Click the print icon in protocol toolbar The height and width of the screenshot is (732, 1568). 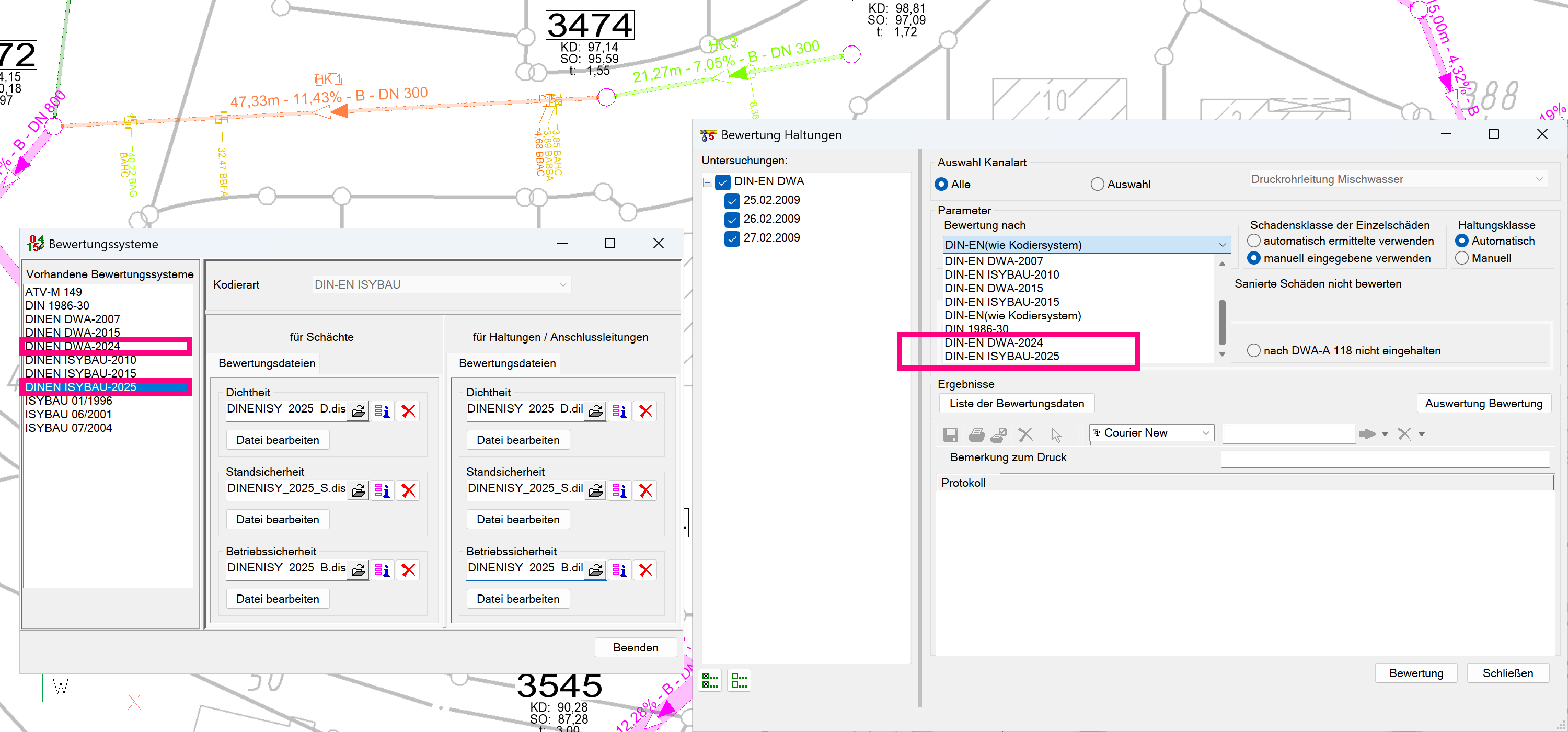tap(976, 434)
